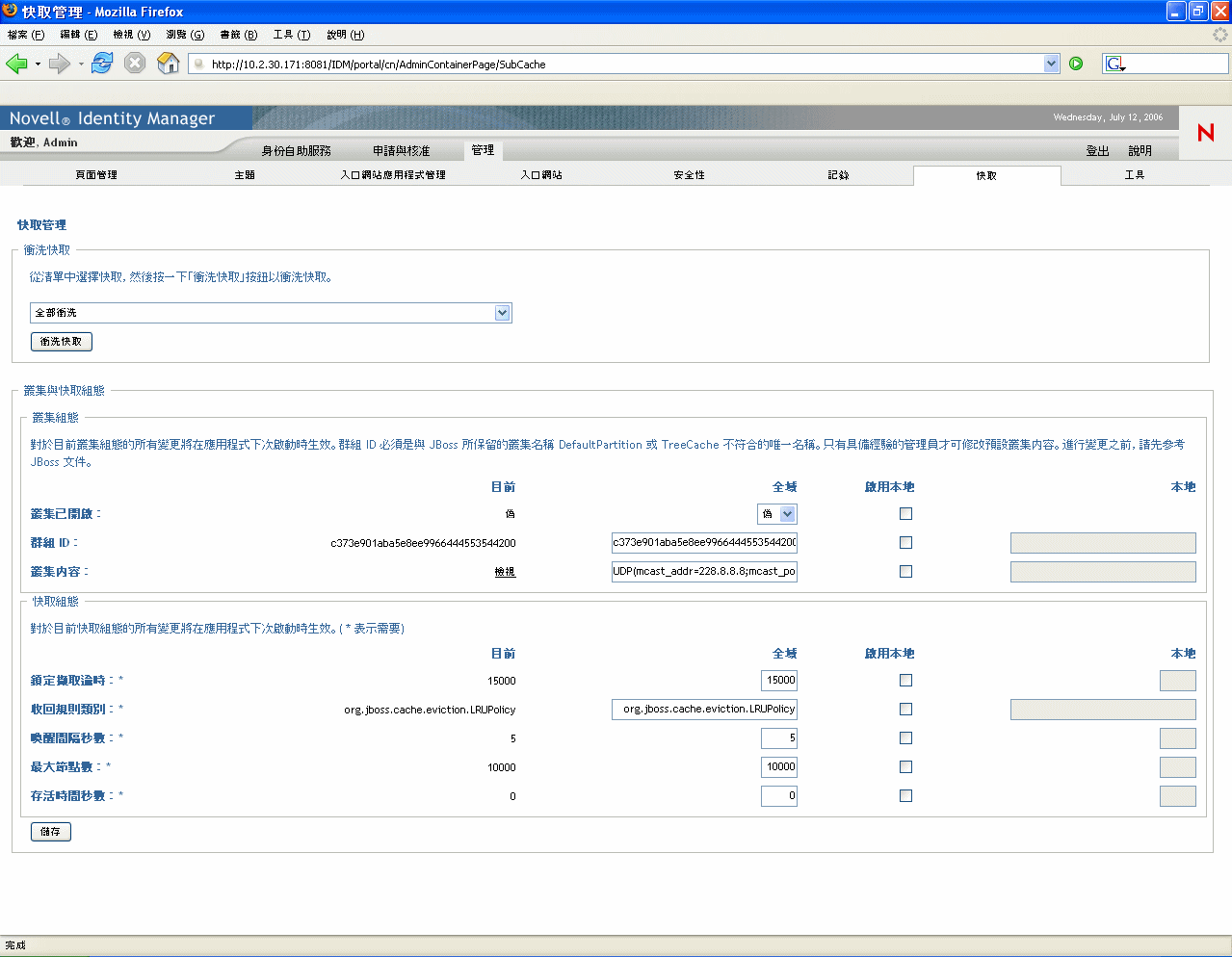Click the 登出 logout link
1232x957 pixels.
[x=1097, y=151]
